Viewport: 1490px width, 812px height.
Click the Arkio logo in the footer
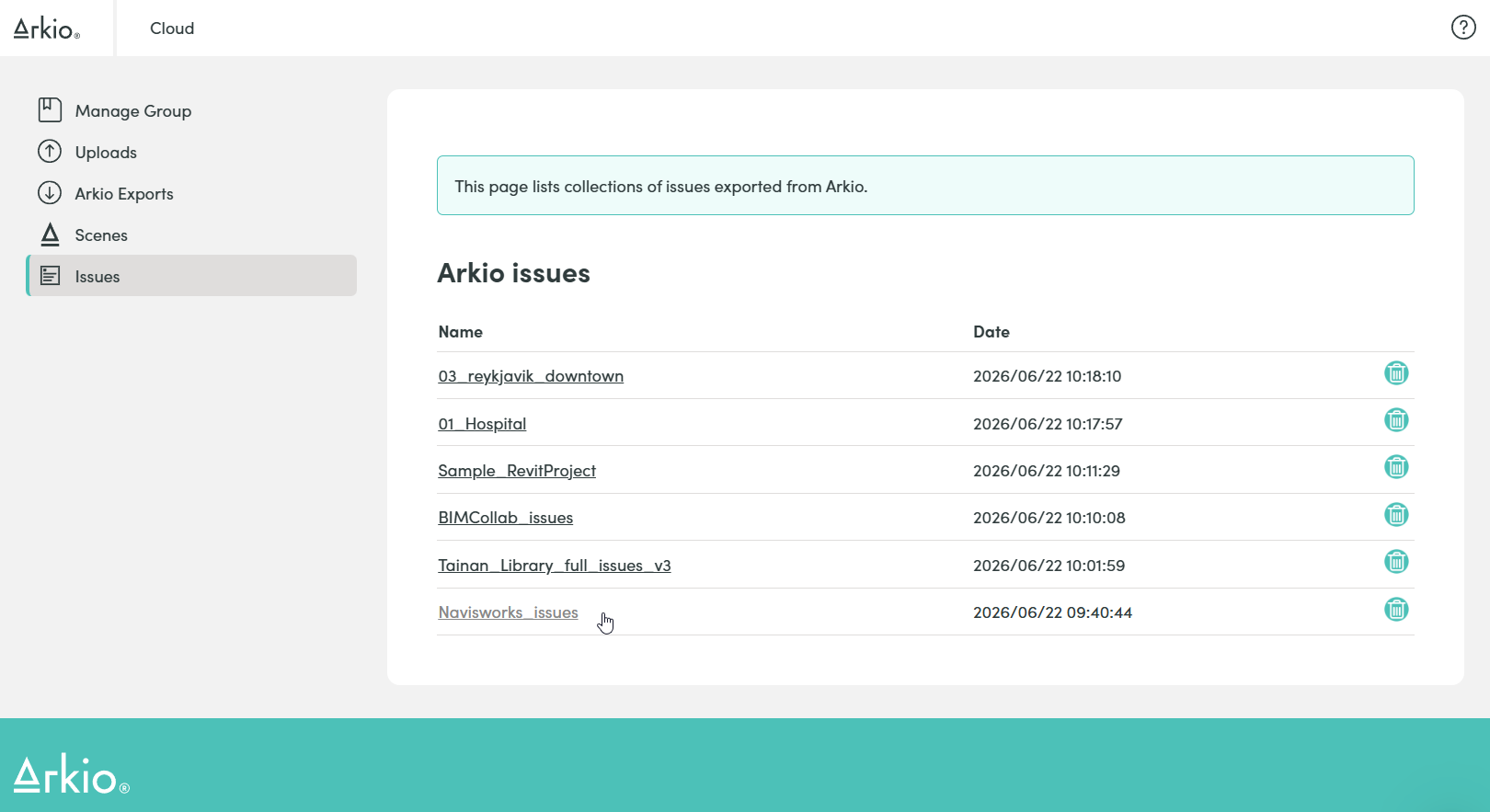(x=72, y=774)
